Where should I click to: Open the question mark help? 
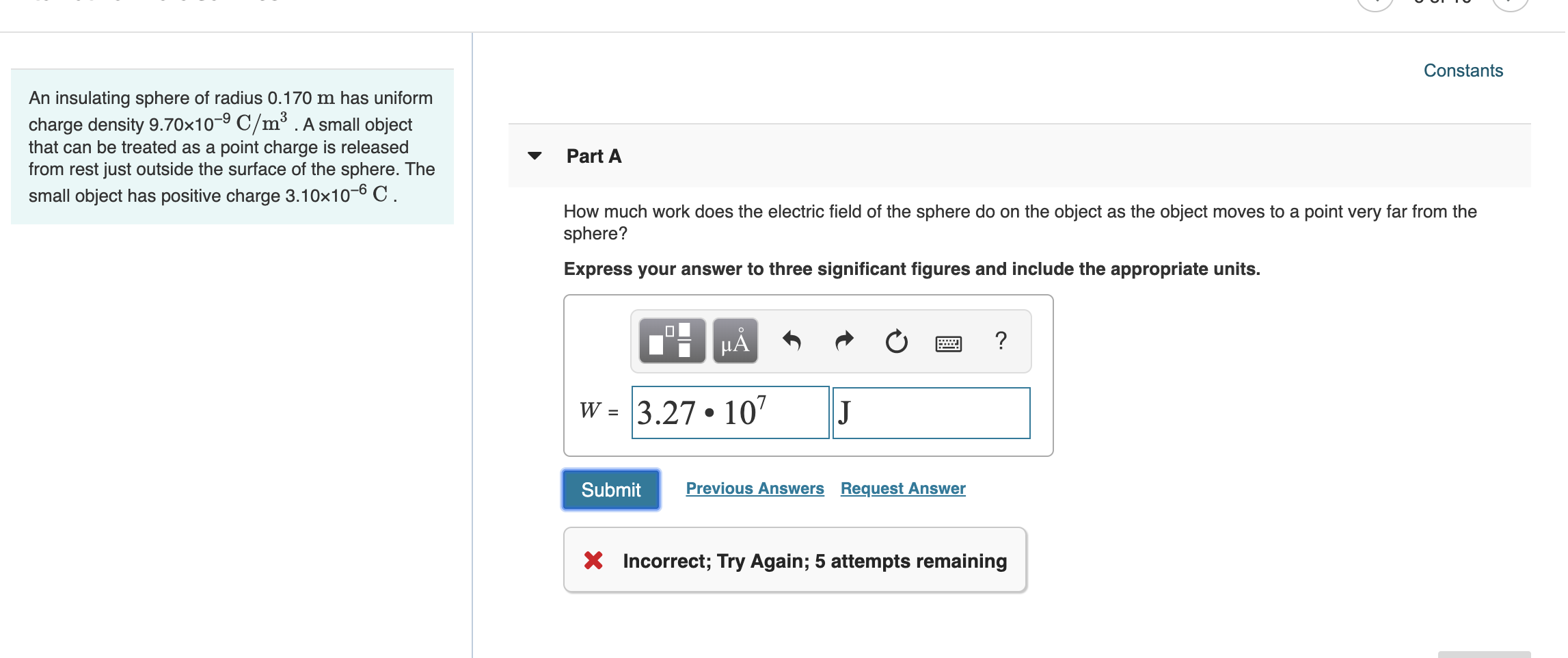(1001, 341)
